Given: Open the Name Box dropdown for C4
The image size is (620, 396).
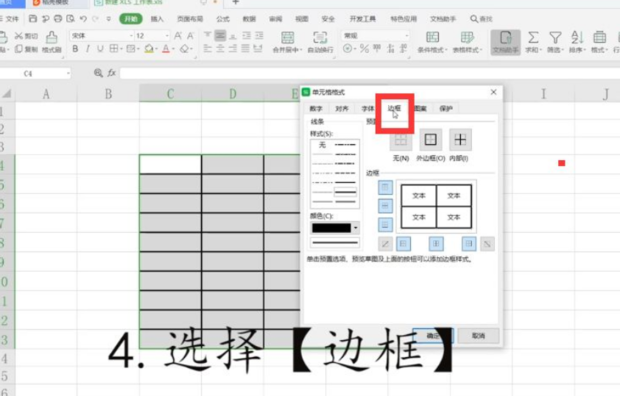Looking at the screenshot, I should click(x=68, y=73).
